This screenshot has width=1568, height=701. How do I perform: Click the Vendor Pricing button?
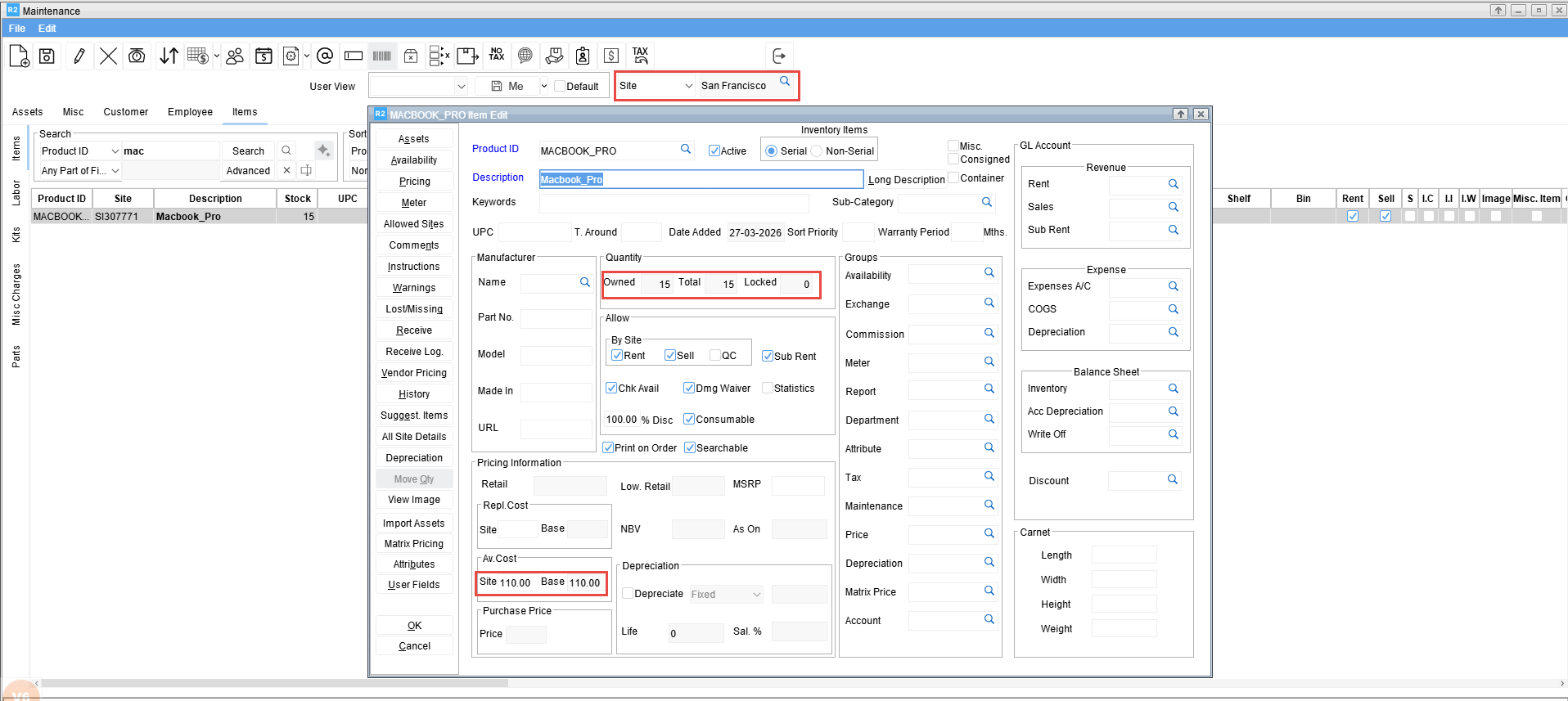point(414,373)
